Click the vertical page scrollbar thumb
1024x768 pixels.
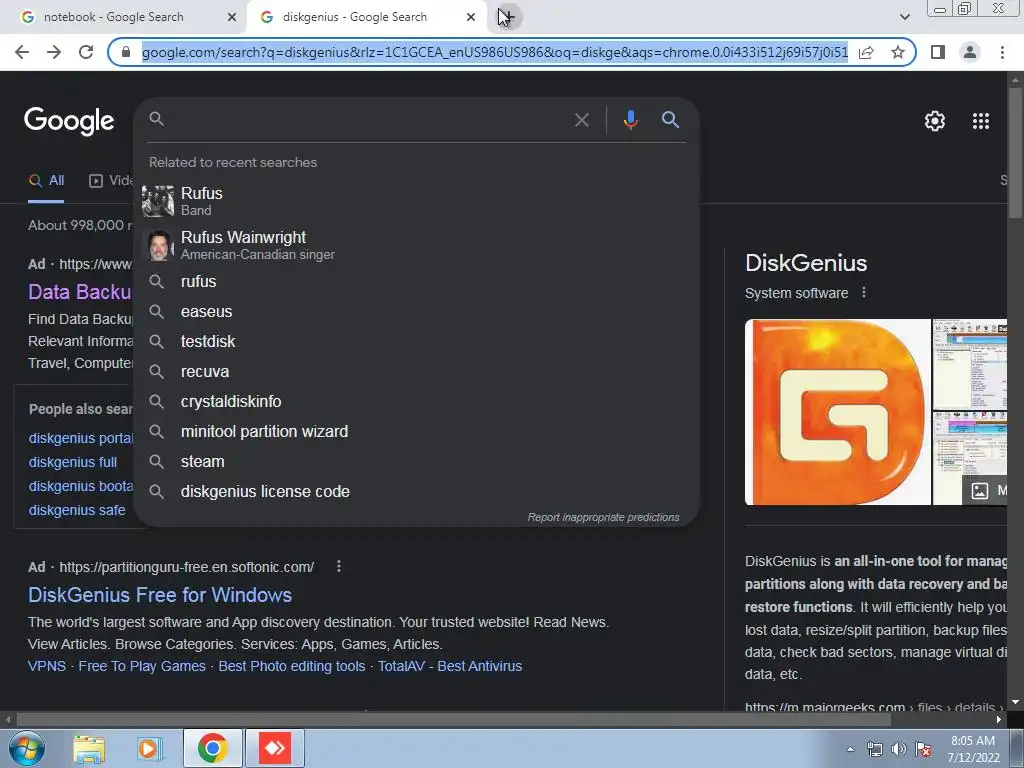click(1016, 152)
